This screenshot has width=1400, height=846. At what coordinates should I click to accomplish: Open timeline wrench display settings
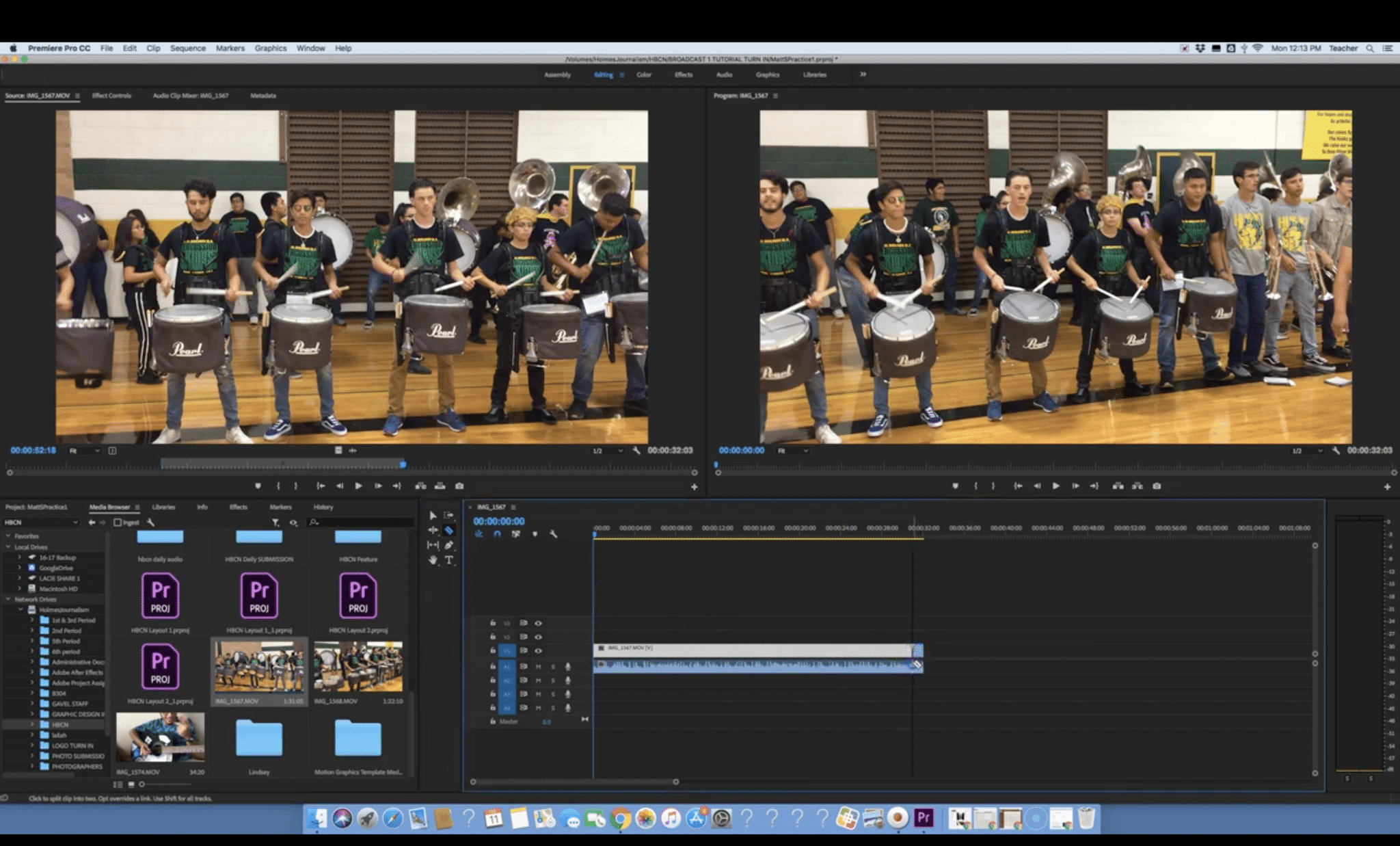pyautogui.click(x=553, y=534)
